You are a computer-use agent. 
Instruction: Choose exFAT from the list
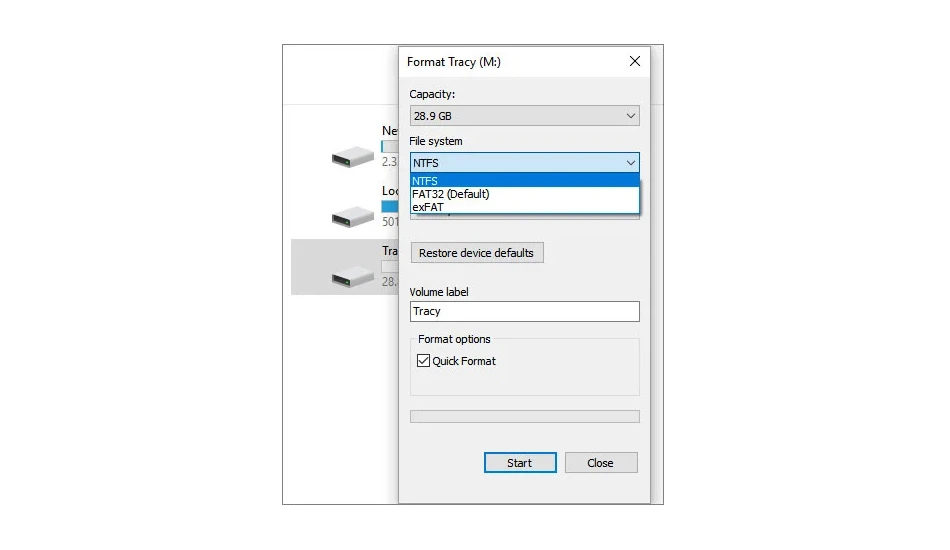click(525, 207)
